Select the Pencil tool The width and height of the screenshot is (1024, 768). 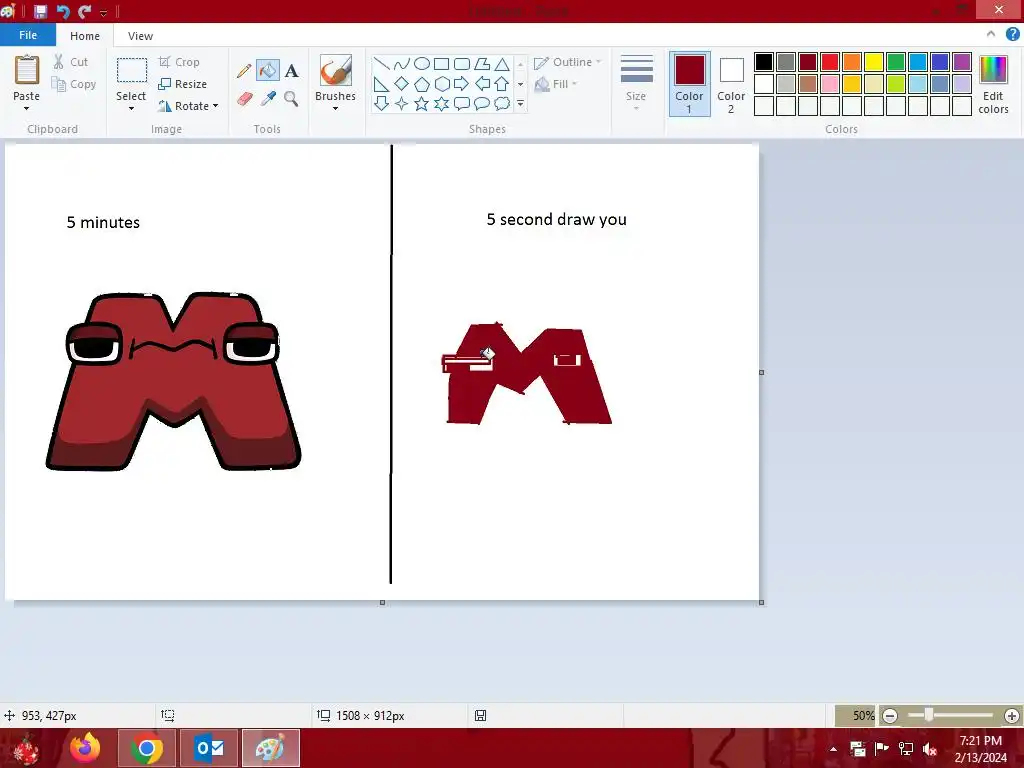(x=244, y=71)
